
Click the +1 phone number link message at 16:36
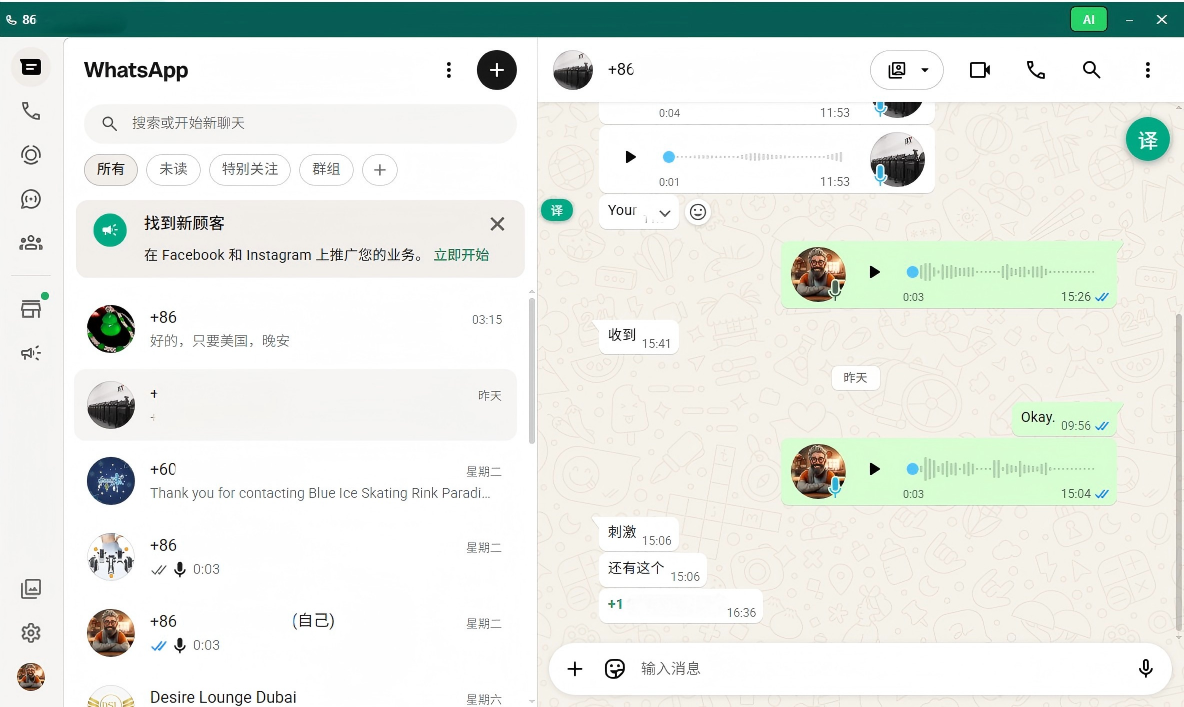click(x=615, y=604)
